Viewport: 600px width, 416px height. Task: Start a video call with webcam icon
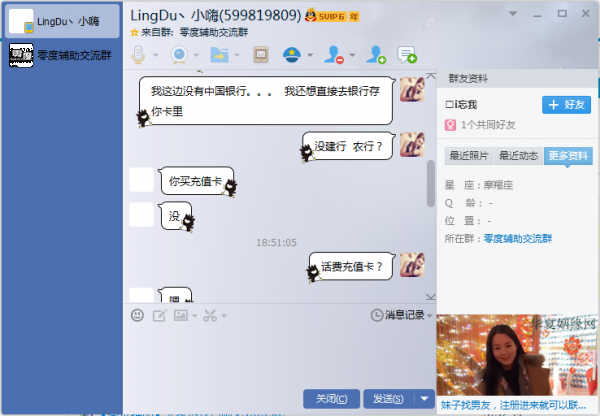pos(179,54)
